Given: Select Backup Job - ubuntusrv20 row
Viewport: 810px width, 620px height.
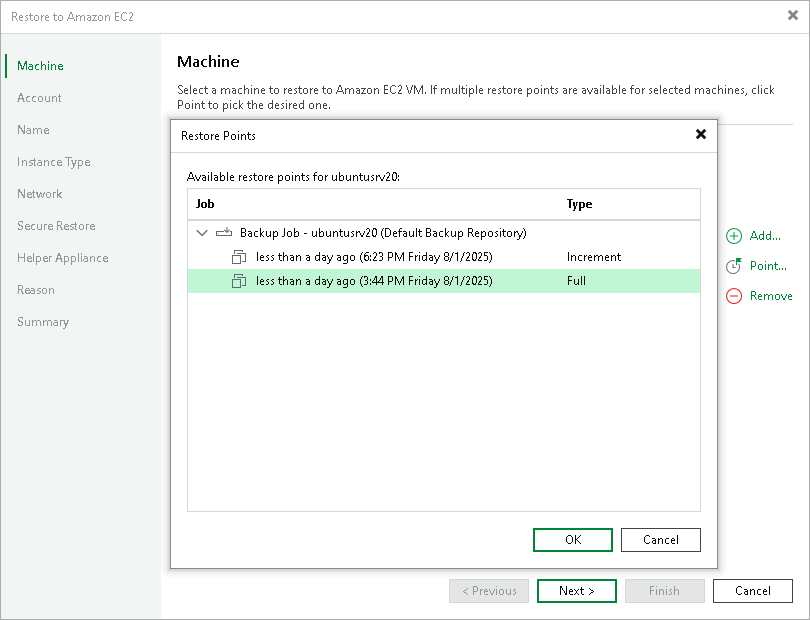Looking at the screenshot, I should tap(444, 233).
